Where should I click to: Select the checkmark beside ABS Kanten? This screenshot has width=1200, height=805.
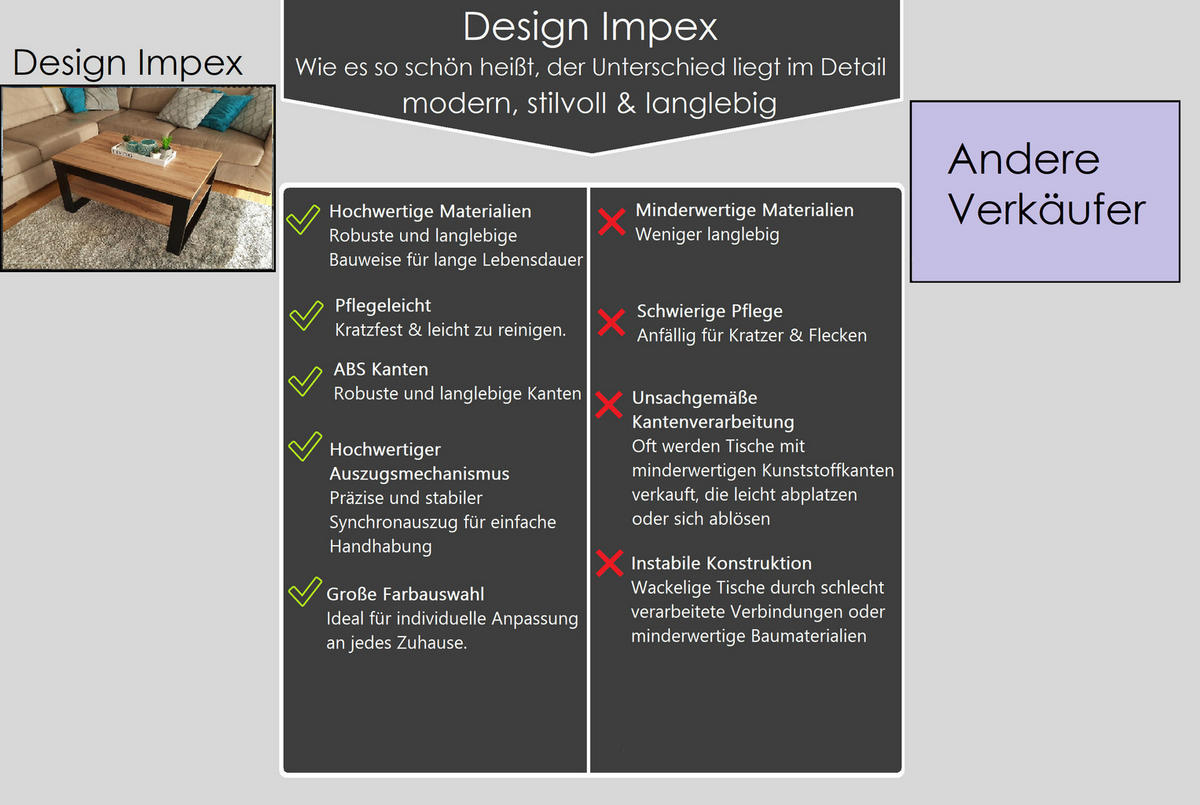tap(304, 381)
